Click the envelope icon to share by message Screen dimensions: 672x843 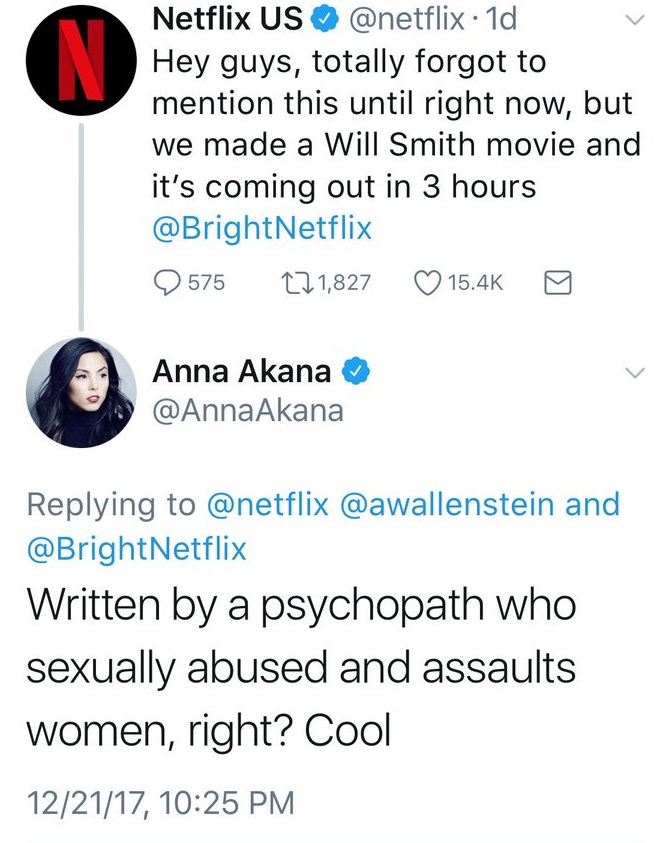coord(555,283)
